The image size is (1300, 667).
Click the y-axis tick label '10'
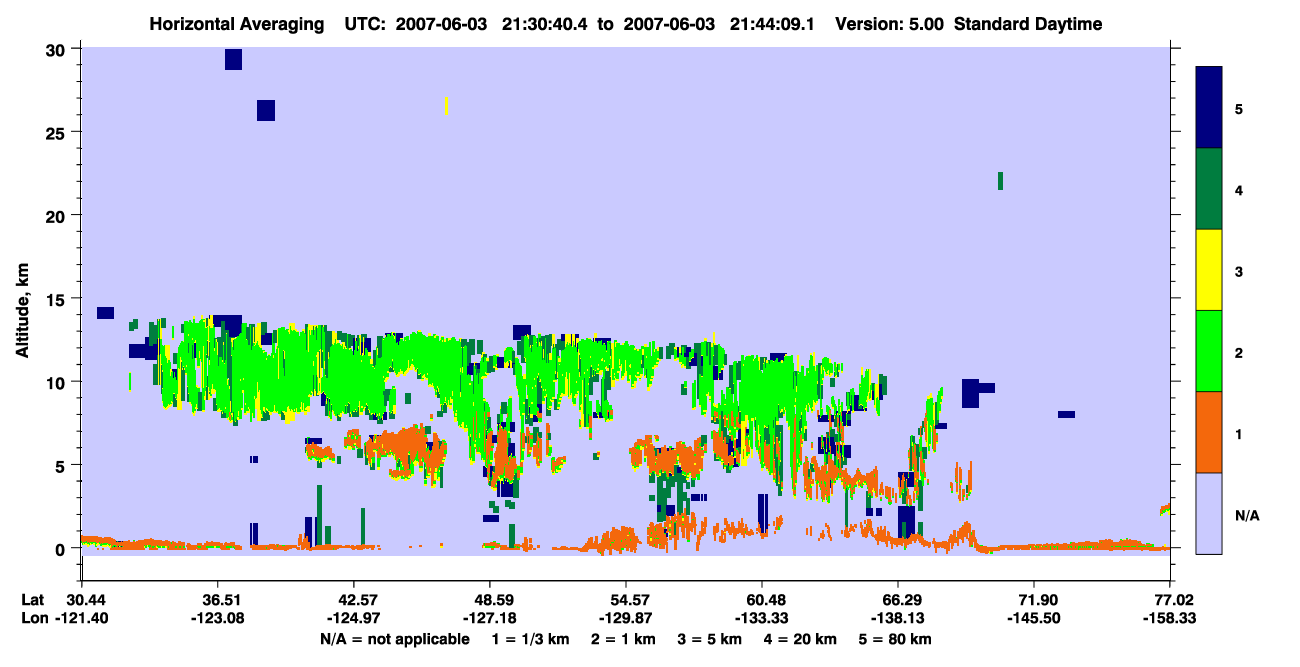click(58, 382)
